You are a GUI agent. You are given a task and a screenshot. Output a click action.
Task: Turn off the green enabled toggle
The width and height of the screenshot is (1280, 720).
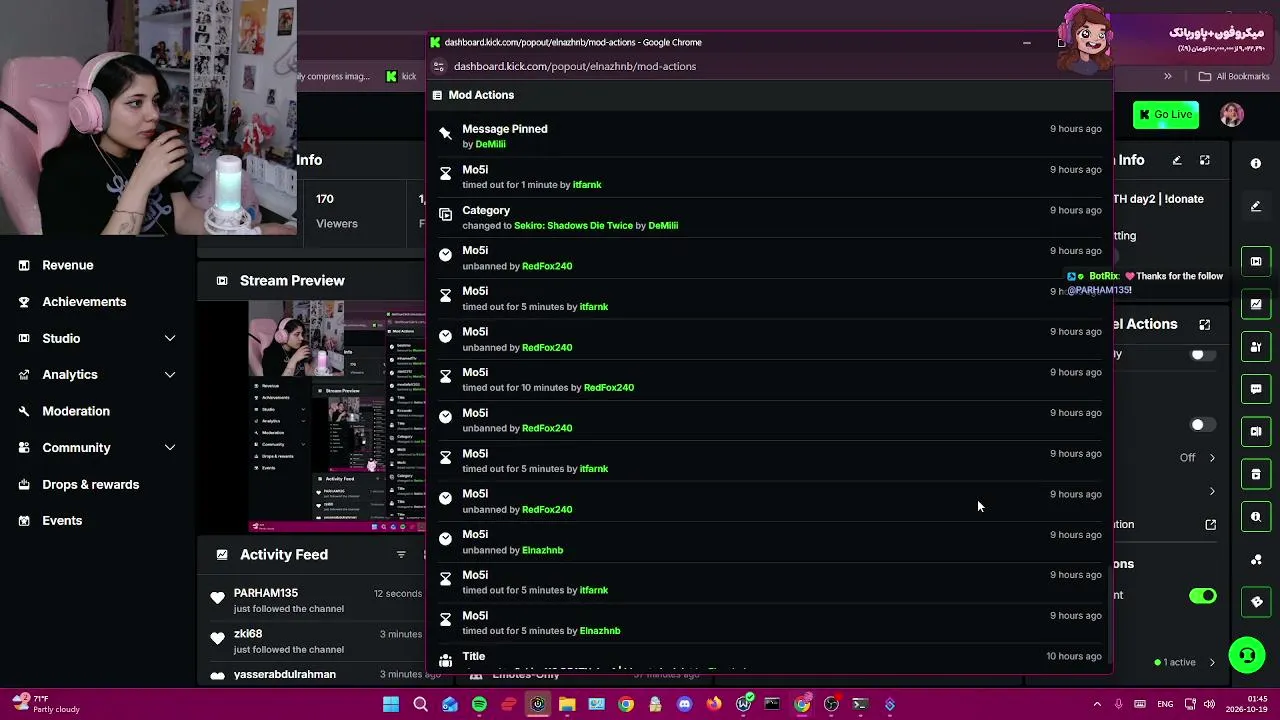pos(1203,596)
